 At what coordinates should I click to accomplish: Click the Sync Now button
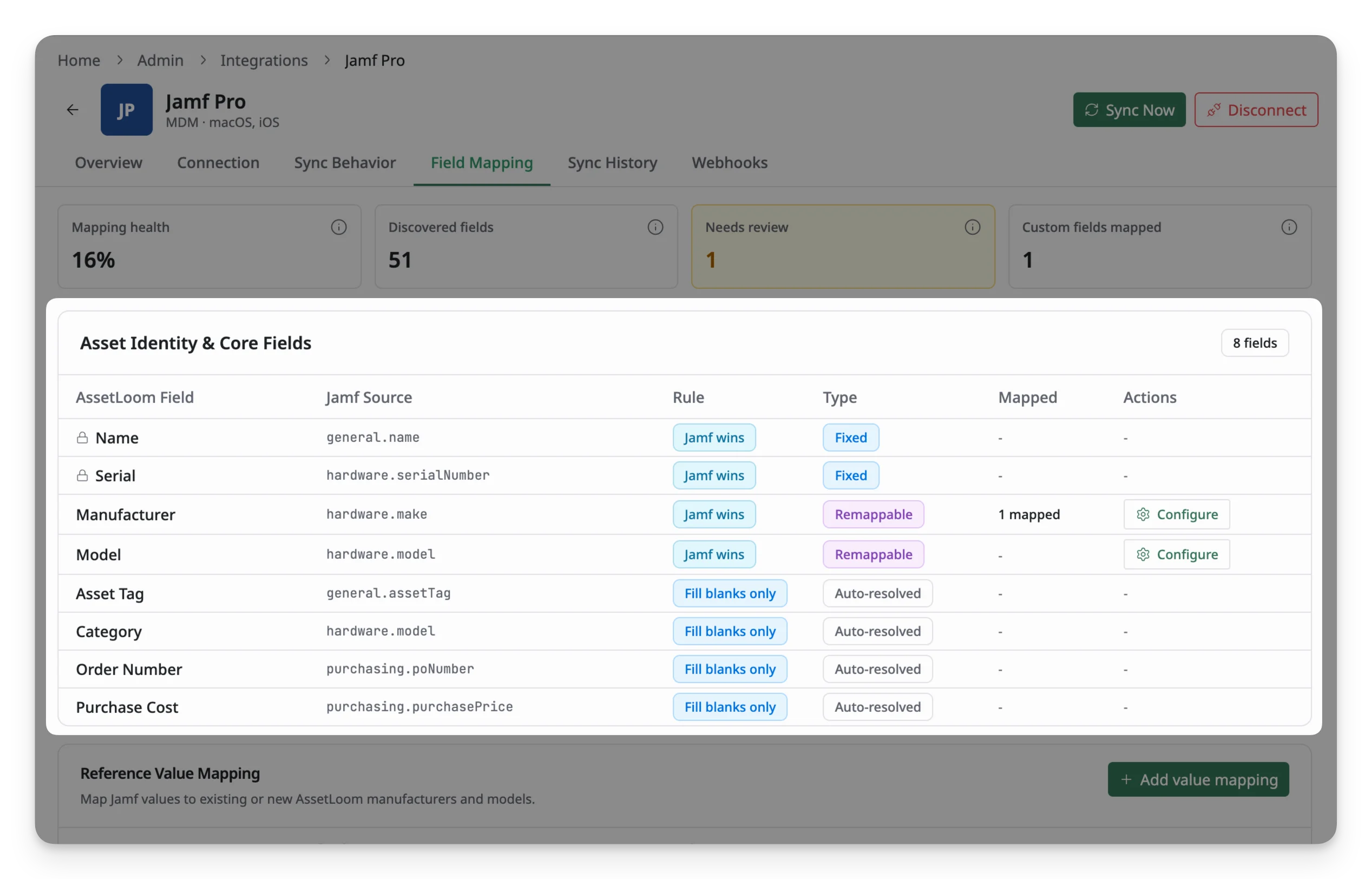(x=1129, y=110)
